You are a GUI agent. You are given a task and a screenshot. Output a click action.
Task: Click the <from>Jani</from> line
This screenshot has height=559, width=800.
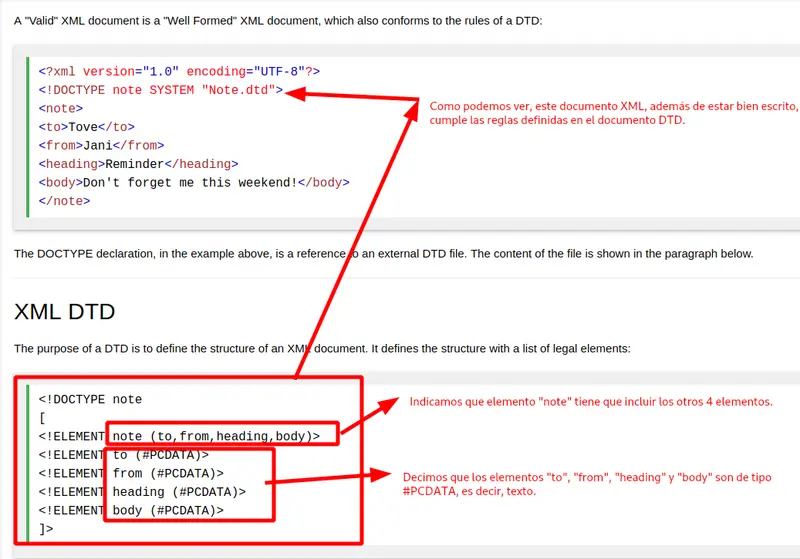102,145
